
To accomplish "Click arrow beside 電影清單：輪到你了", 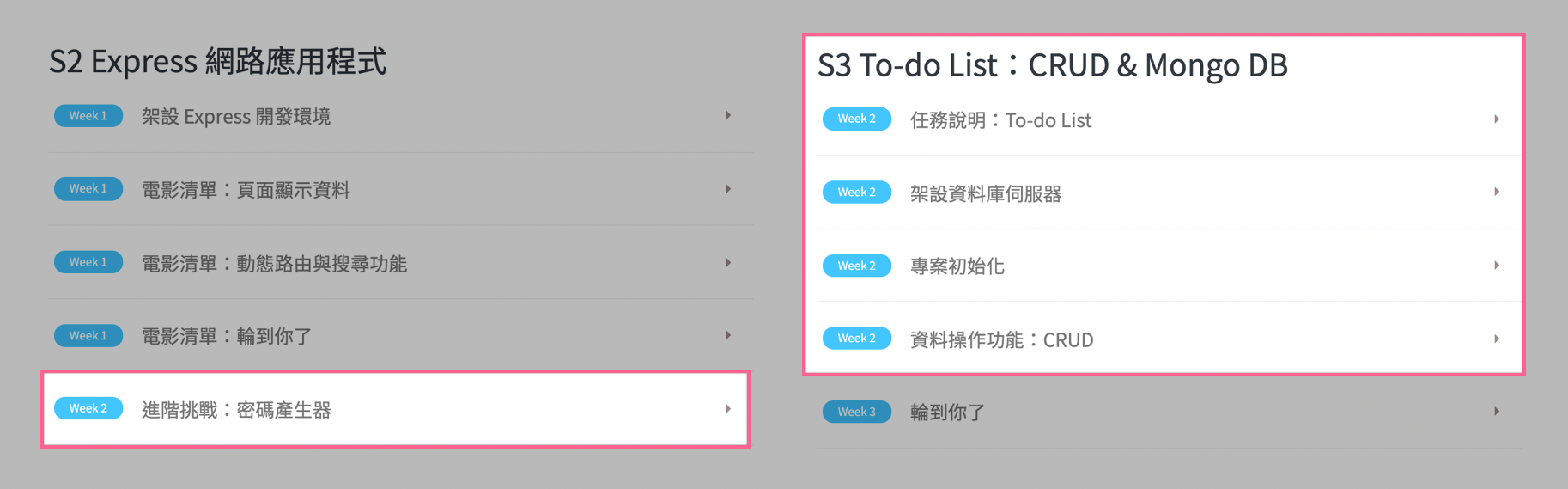I will tap(728, 336).
